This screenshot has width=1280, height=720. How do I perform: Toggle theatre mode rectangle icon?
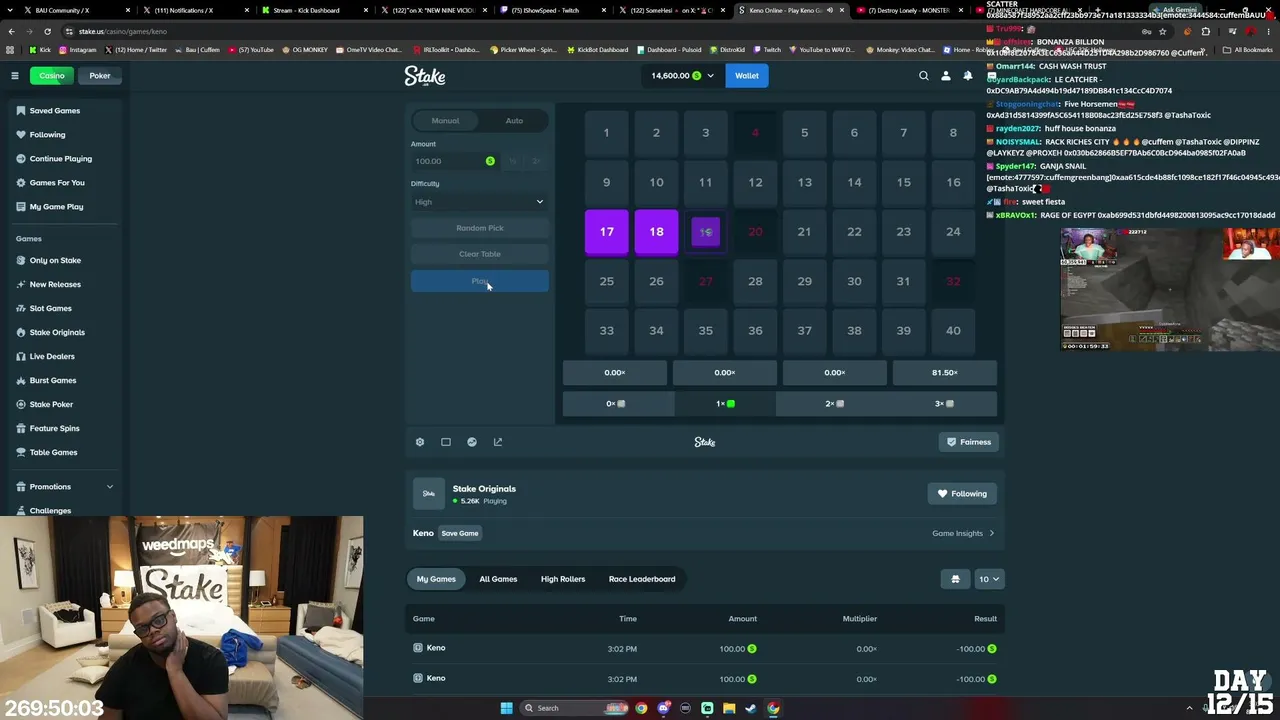(446, 442)
